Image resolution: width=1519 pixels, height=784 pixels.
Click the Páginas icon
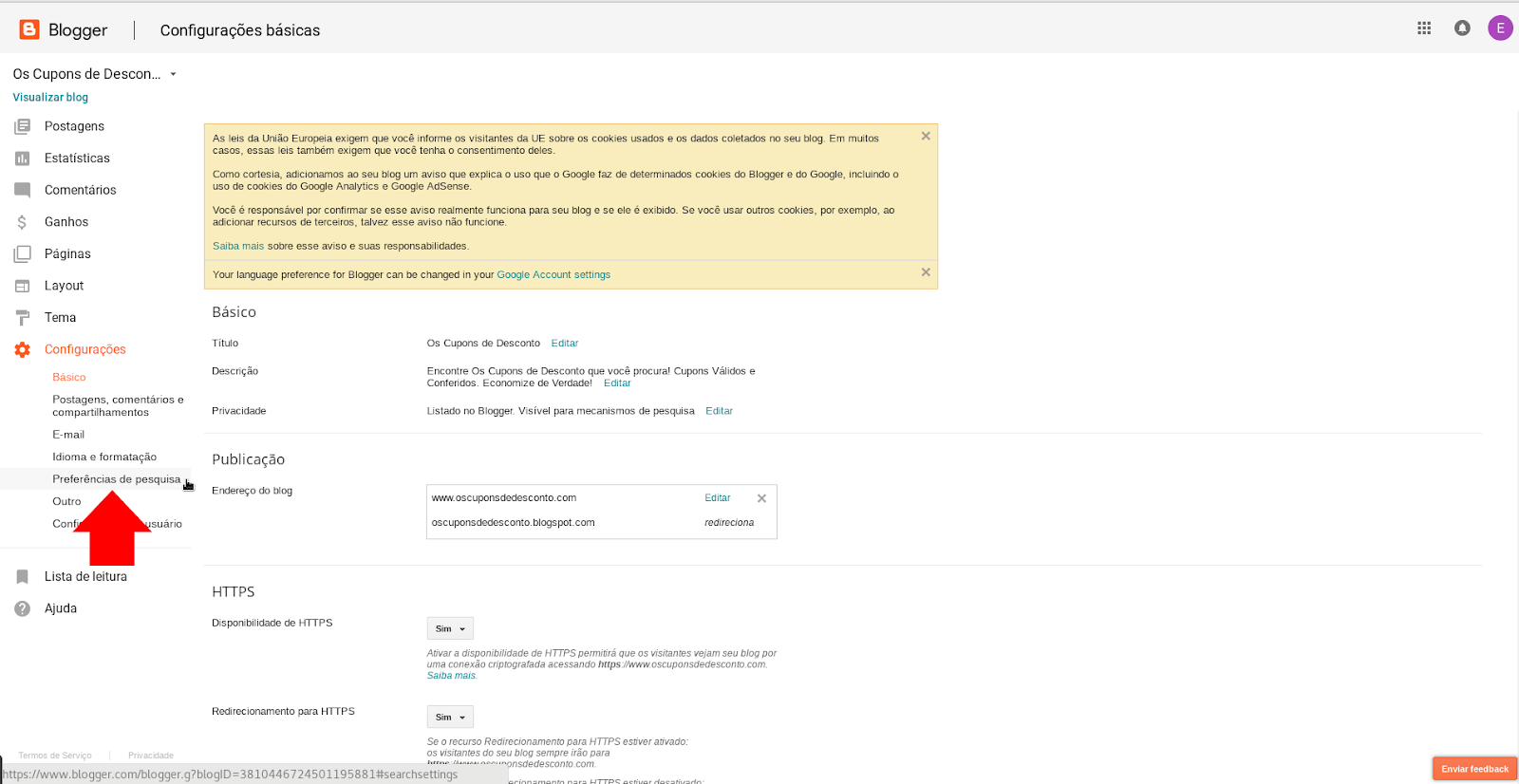click(x=22, y=253)
